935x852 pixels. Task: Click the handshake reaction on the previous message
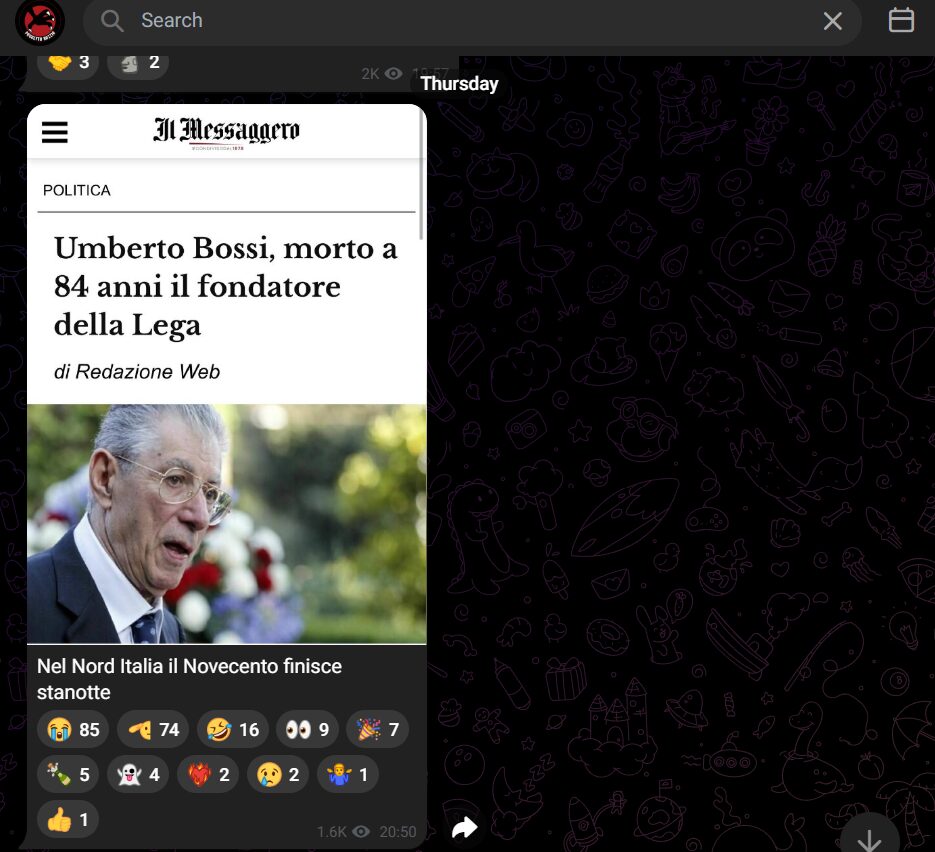[x=68, y=62]
